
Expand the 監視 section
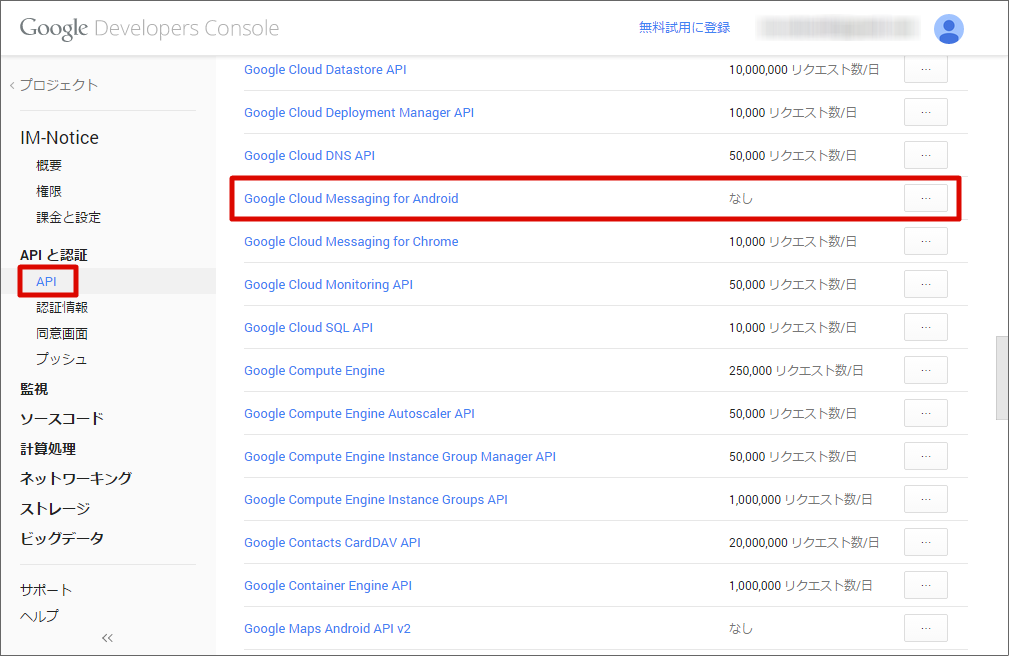click(34, 389)
